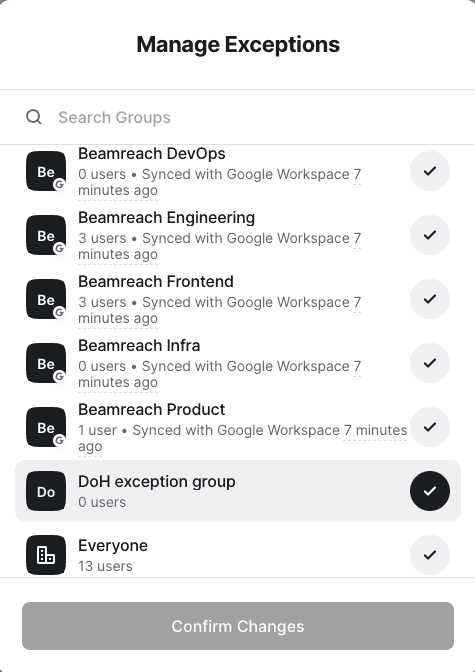This screenshot has height=672, width=475.
Task: Click the Beamreach DevOps group avatar
Action: click(46, 171)
